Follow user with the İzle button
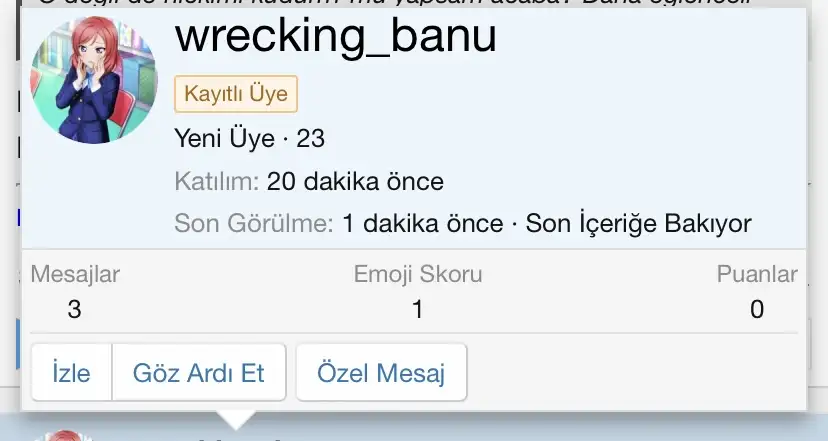 point(71,372)
